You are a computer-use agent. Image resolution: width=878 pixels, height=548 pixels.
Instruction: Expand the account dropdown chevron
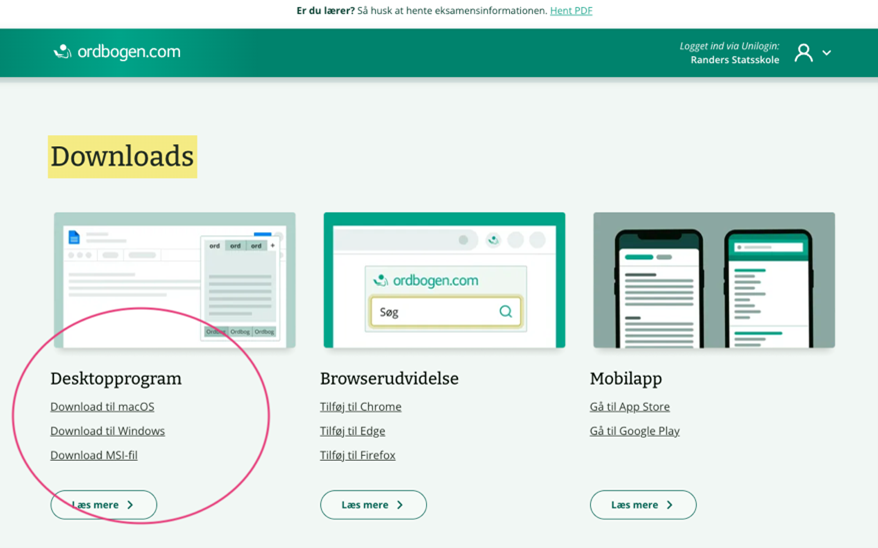click(826, 53)
